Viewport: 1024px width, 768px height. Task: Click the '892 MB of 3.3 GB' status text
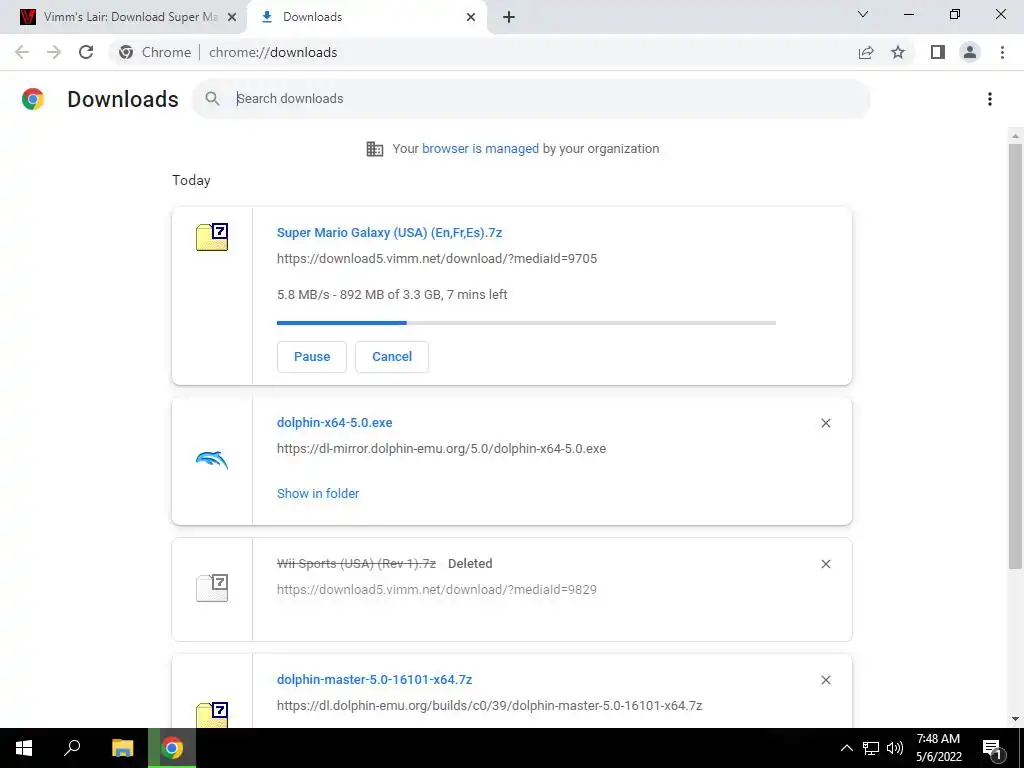(x=391, y=295)
